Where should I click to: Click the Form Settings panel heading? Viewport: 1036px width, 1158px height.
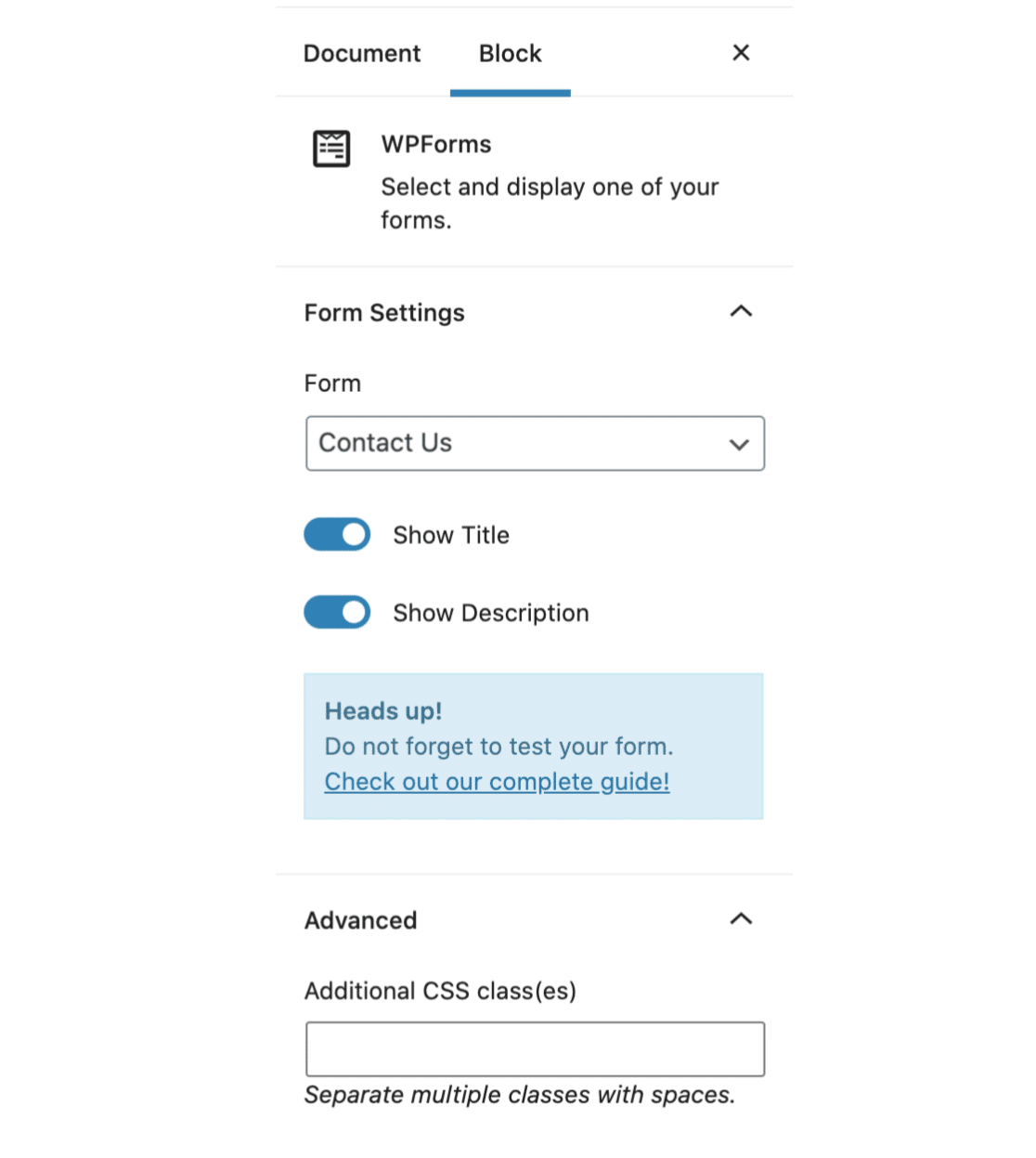pos(384,313)
